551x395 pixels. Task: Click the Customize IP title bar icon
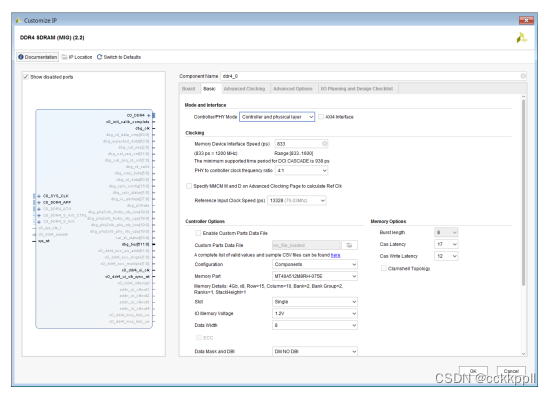tap(18, 20)
